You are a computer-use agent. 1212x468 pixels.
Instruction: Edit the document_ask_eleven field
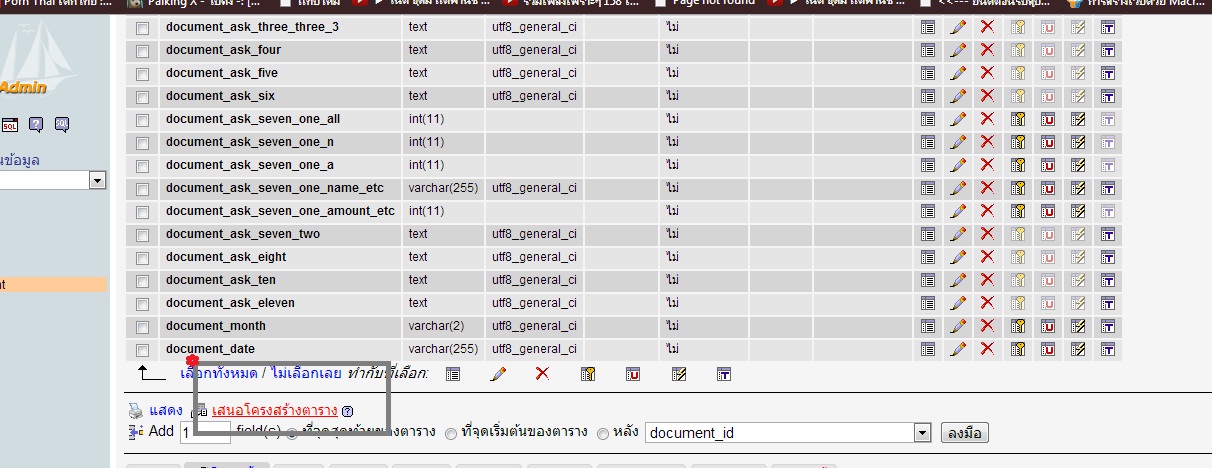click(x=958, y=303)
